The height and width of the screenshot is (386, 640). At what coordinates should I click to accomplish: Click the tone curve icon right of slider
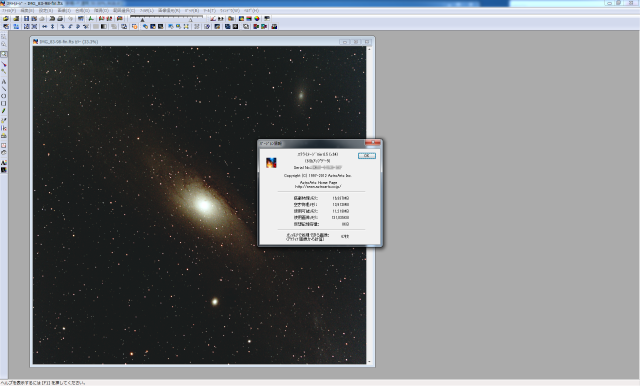click(213, 19)
